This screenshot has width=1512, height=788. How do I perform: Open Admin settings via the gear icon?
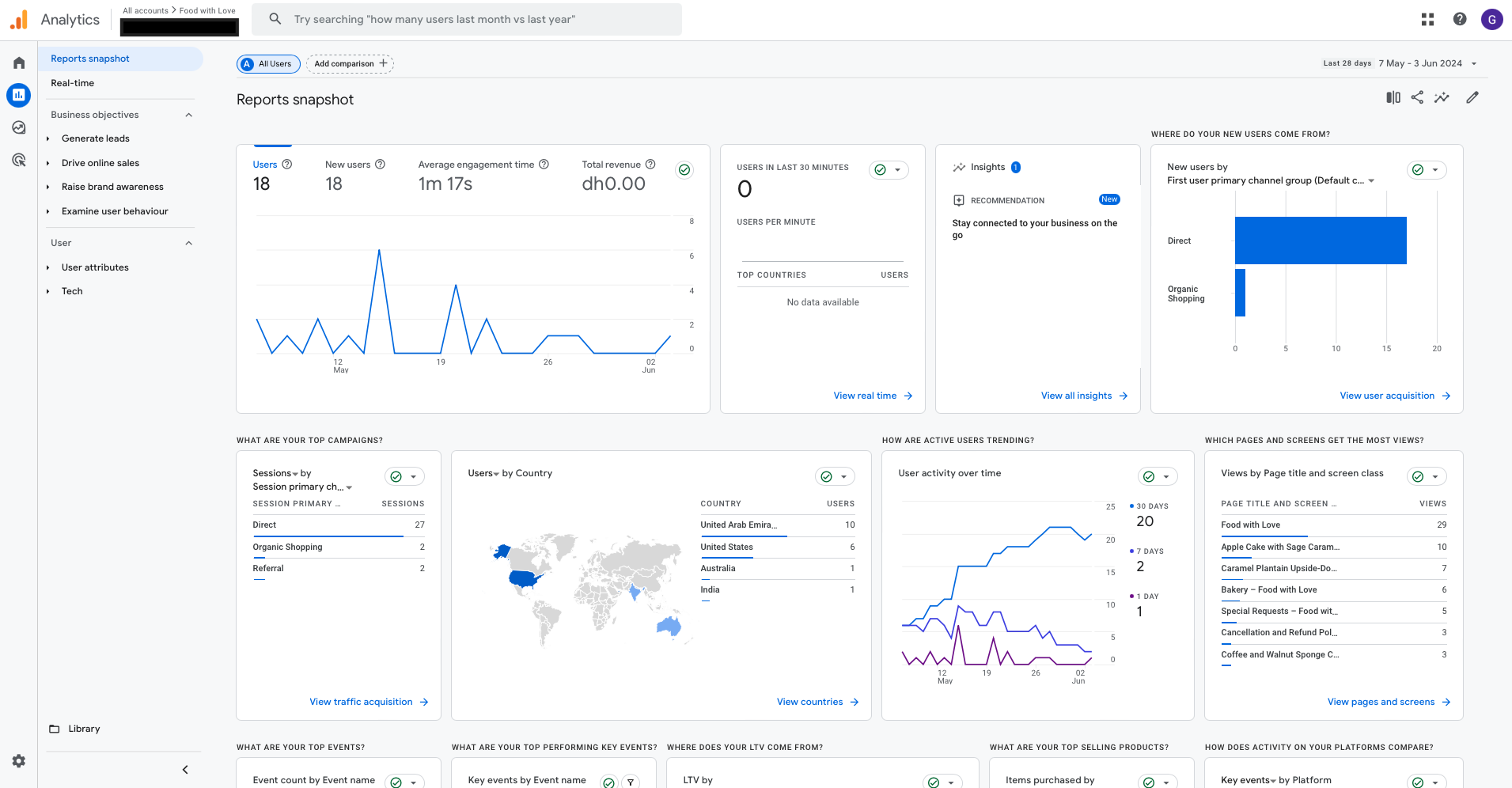[18, 761]
